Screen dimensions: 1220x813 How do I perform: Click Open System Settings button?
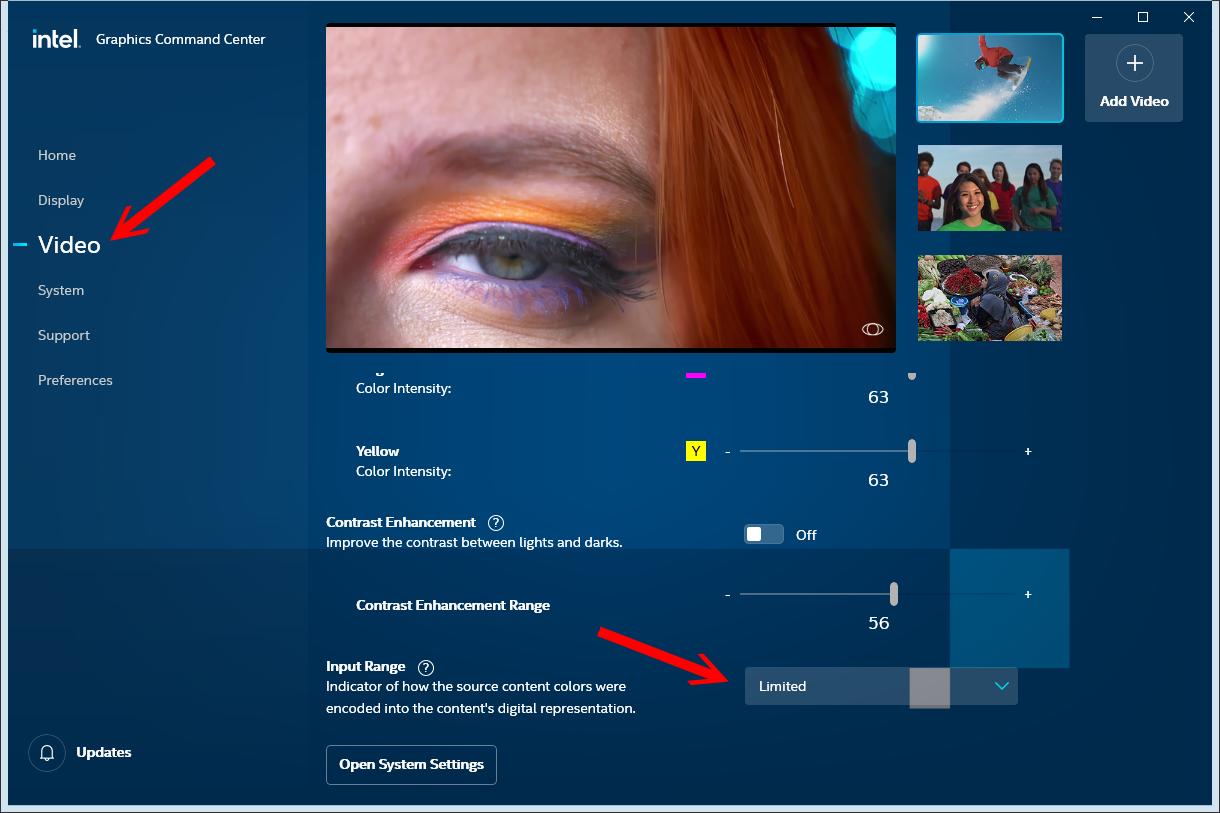[411, 765]
